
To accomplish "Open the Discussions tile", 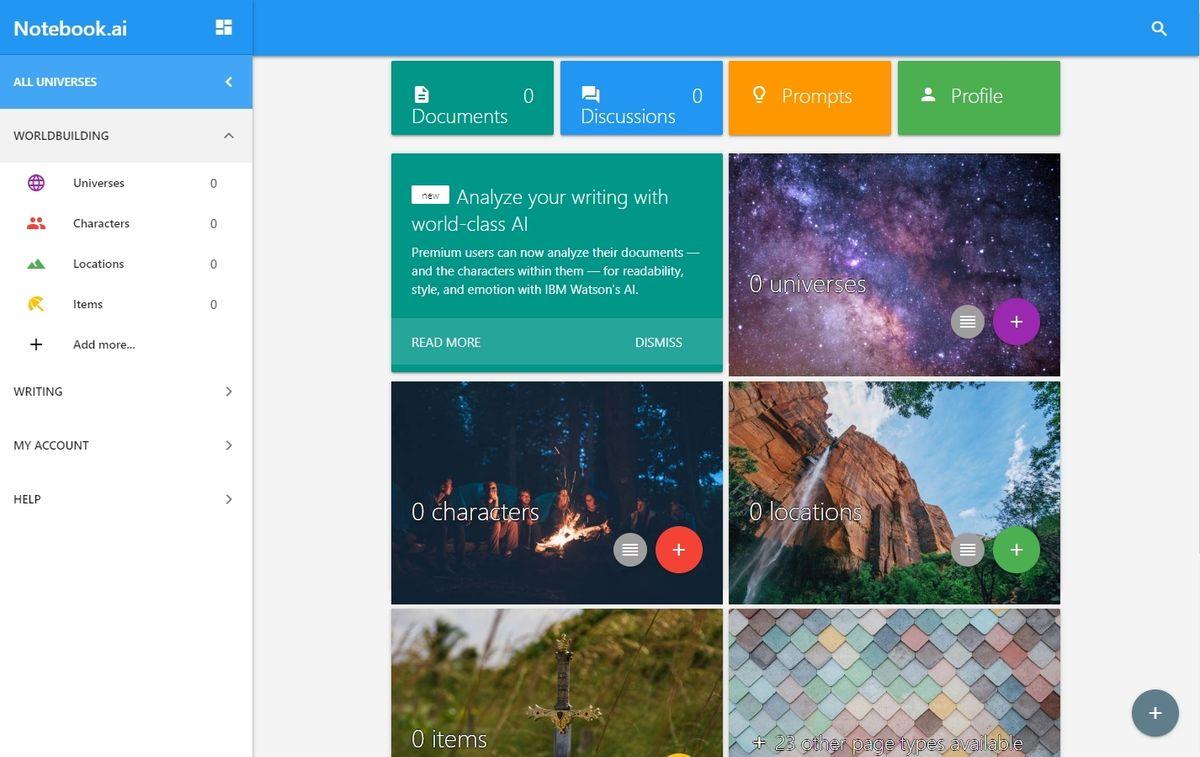I will 641,98.
